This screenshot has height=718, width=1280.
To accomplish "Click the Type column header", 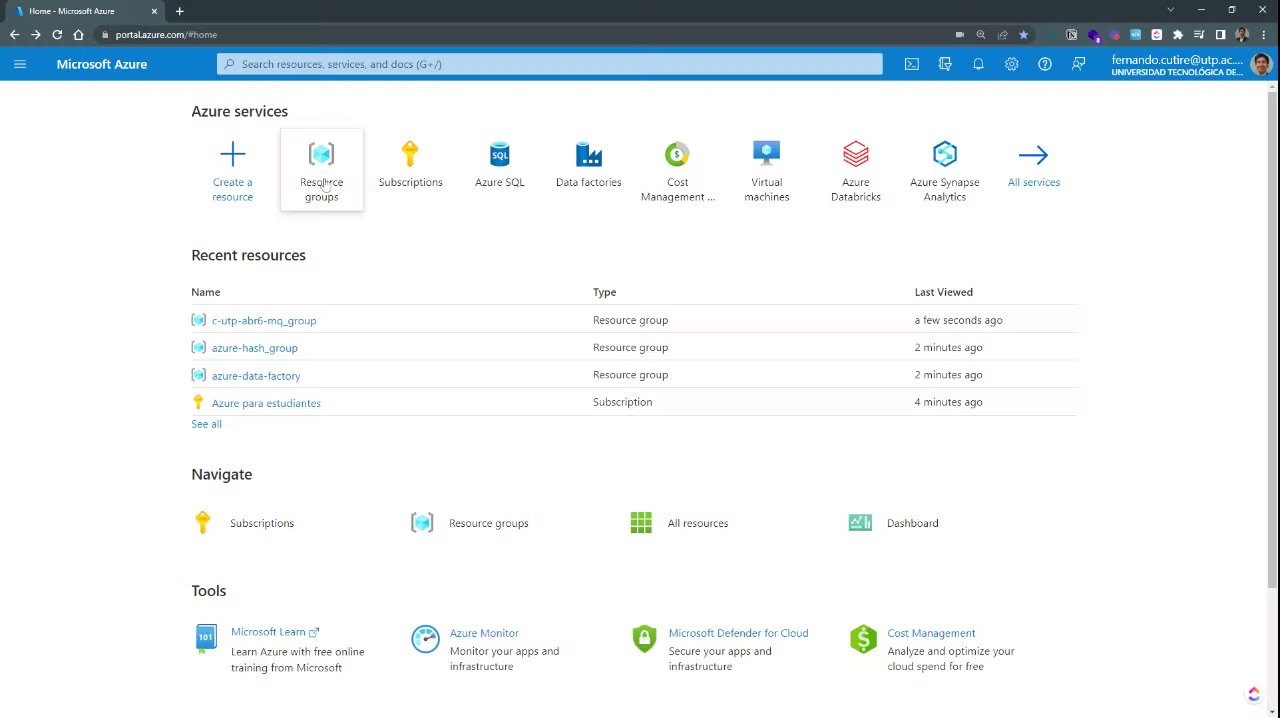I will pyautogui.click(x=604, y=292).
